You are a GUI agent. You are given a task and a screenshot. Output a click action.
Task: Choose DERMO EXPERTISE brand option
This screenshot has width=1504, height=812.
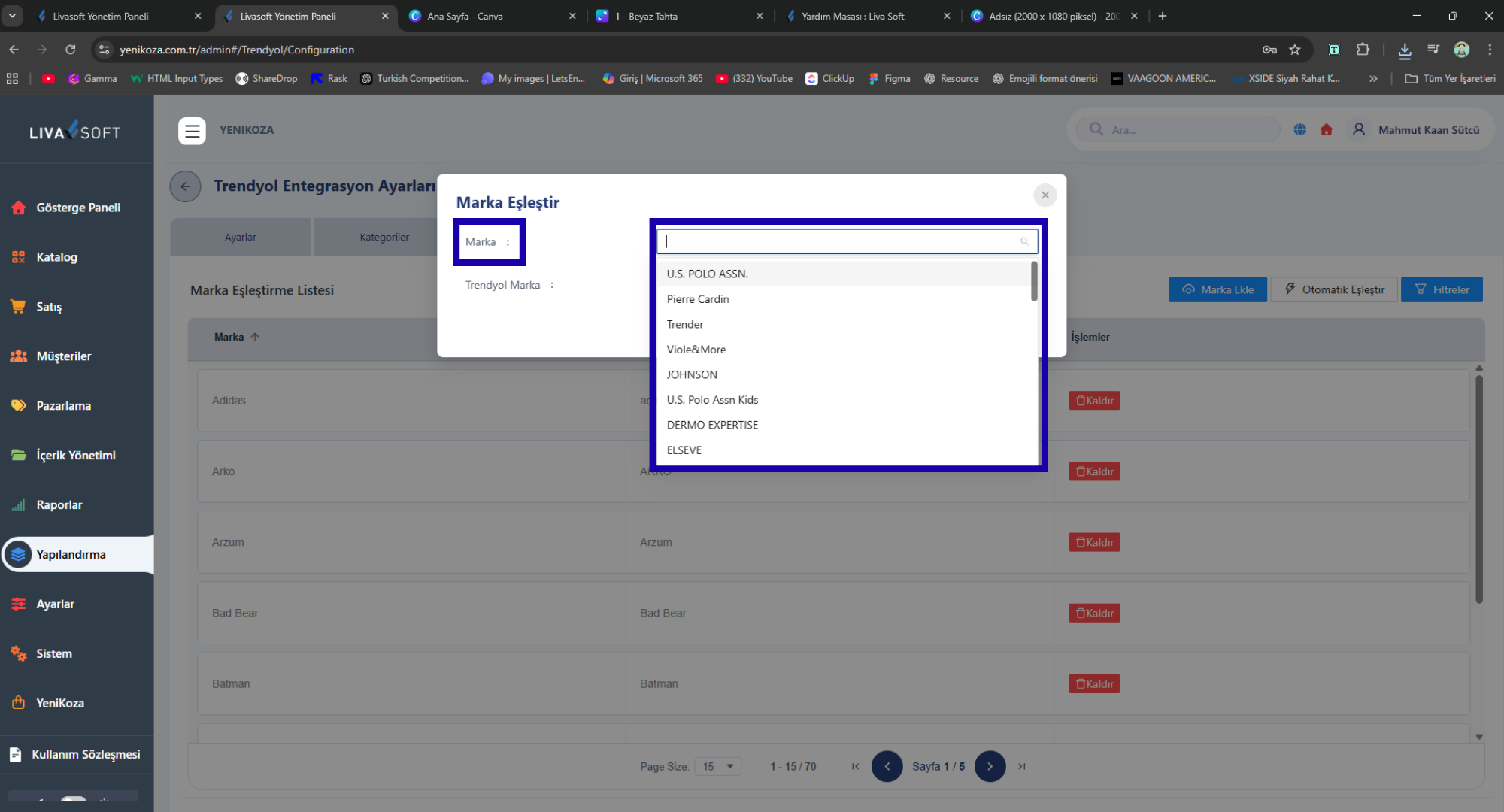(712, 425)
